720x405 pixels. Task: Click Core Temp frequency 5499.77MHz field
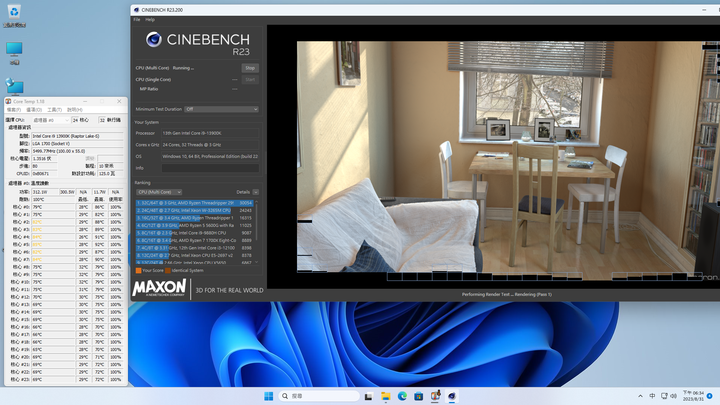coord(77,151)
